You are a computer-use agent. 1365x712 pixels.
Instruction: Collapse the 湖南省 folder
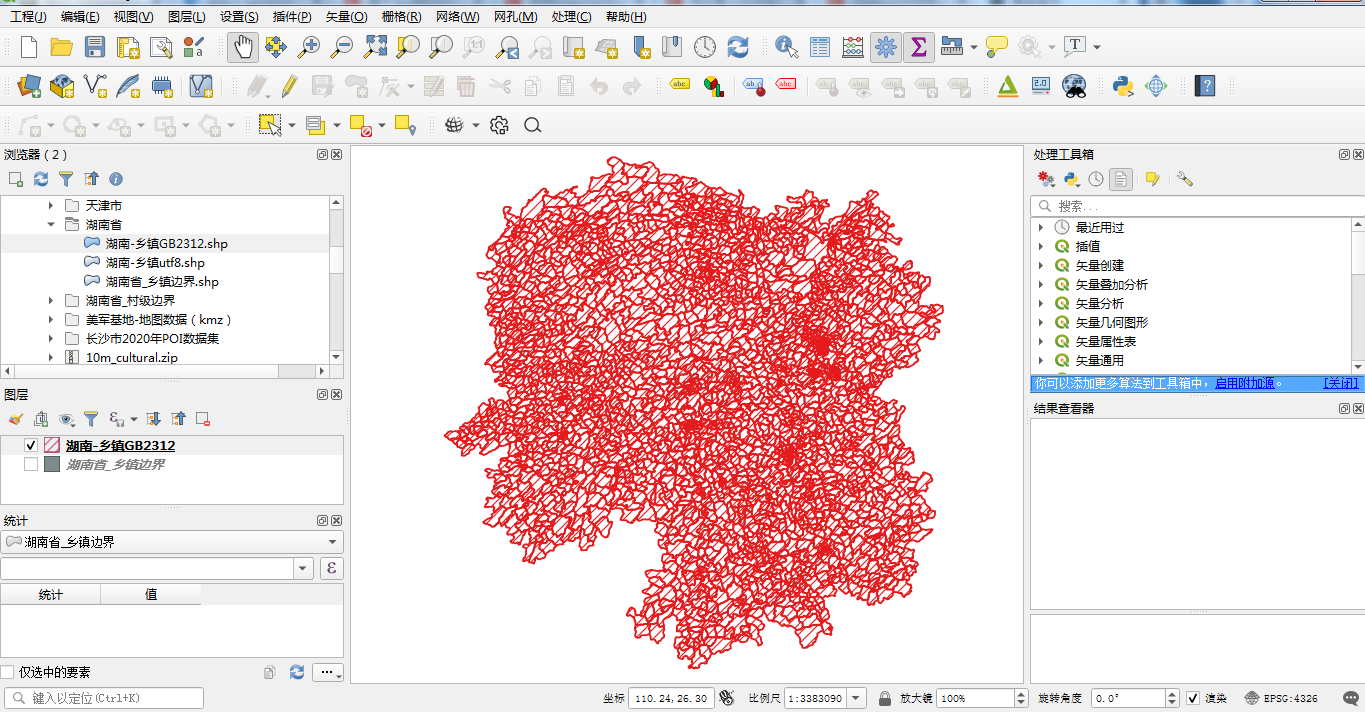coord(51,224)
